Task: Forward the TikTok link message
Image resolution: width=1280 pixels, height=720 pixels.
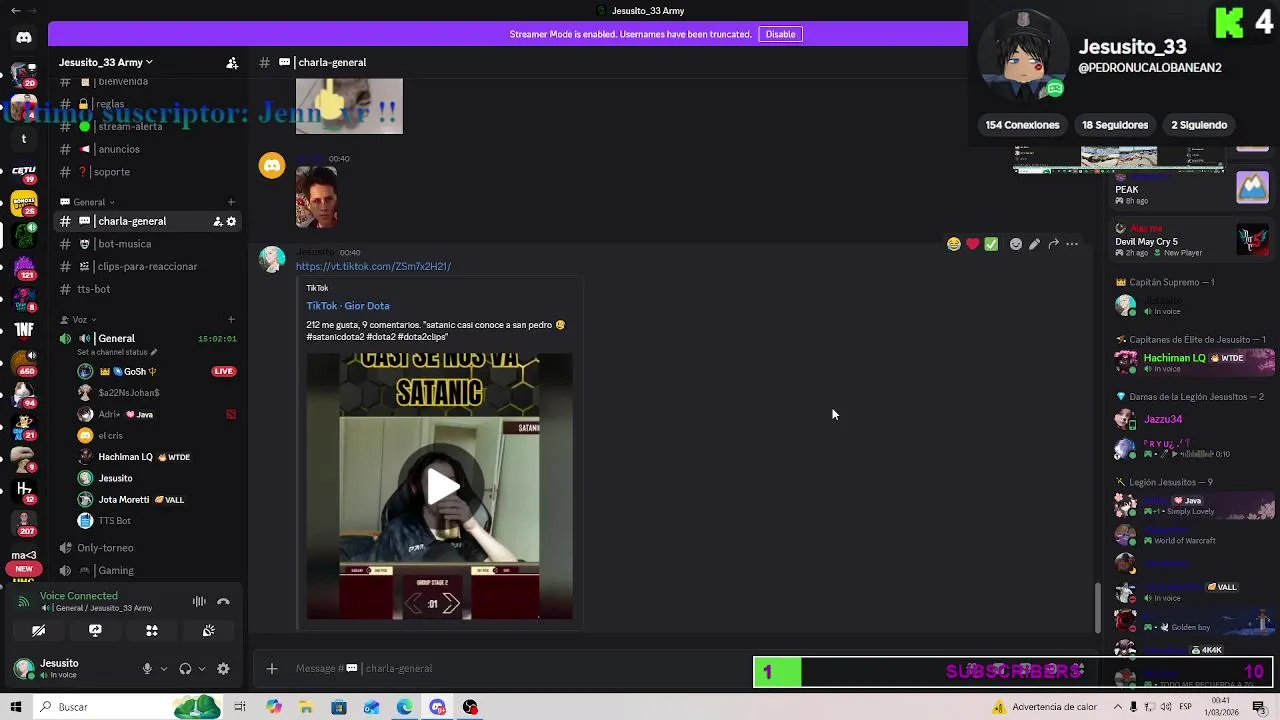Action: click(x=1053, y=244)
